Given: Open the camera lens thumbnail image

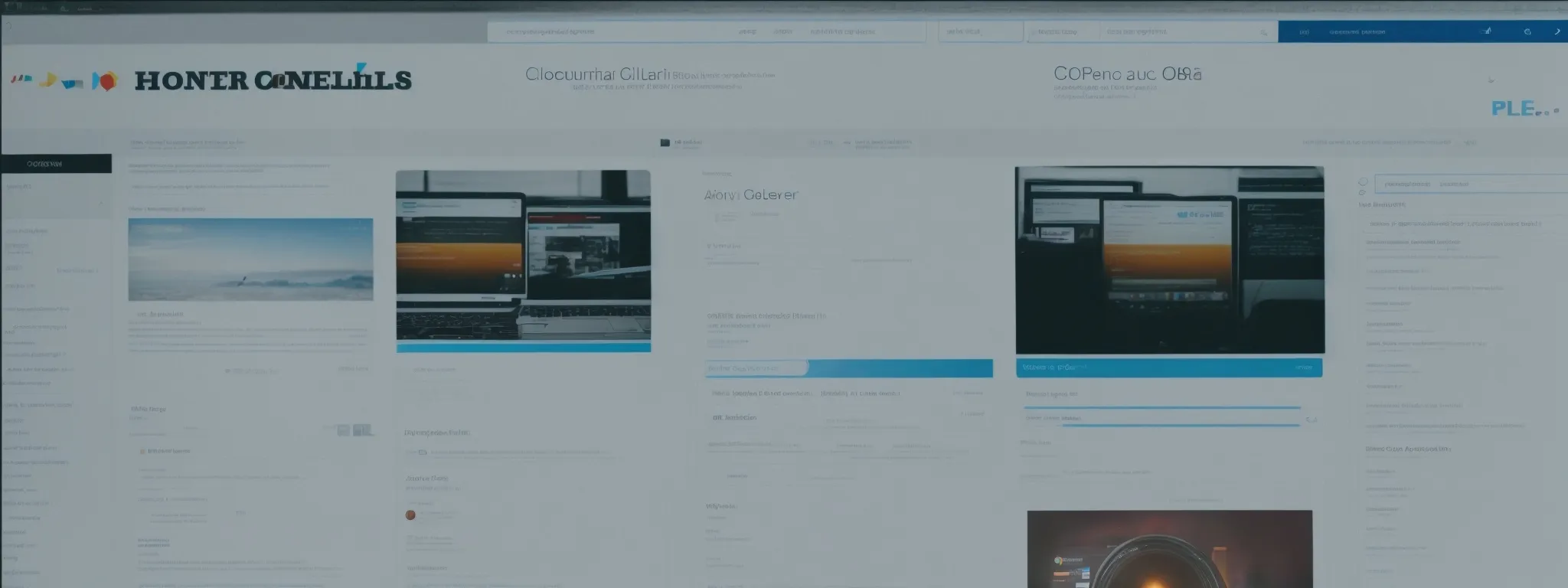Looking at the screenshot, I should click(1169, 549).
